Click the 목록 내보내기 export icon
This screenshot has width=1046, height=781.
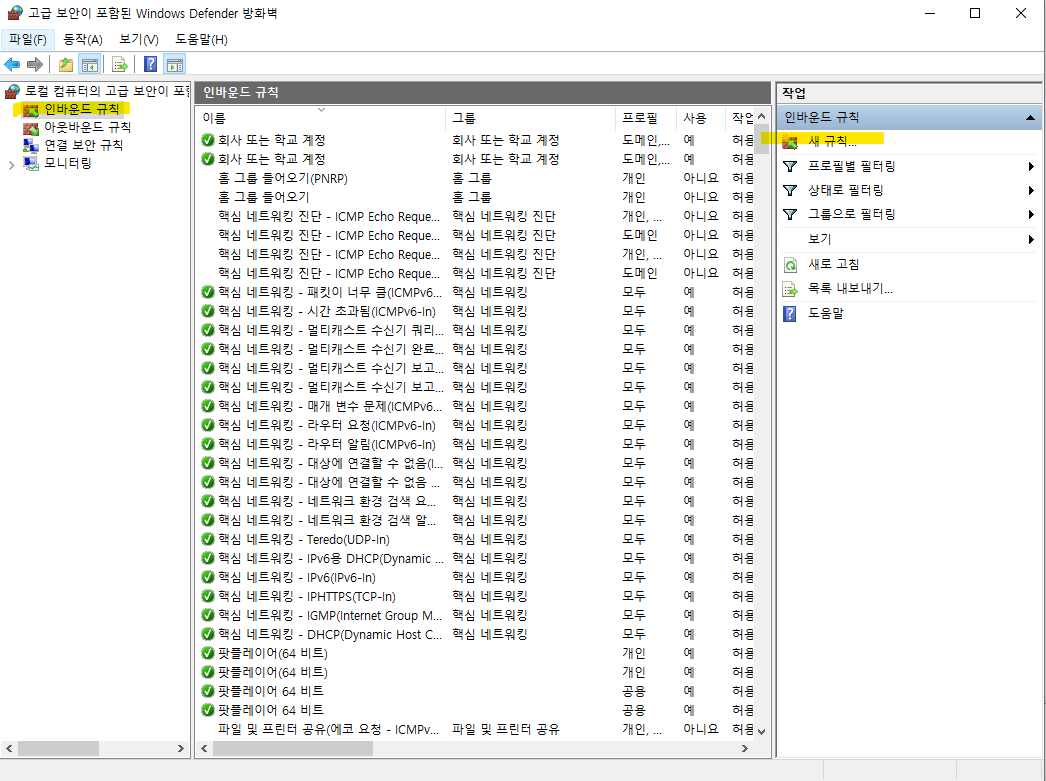[x=790, y=289]
